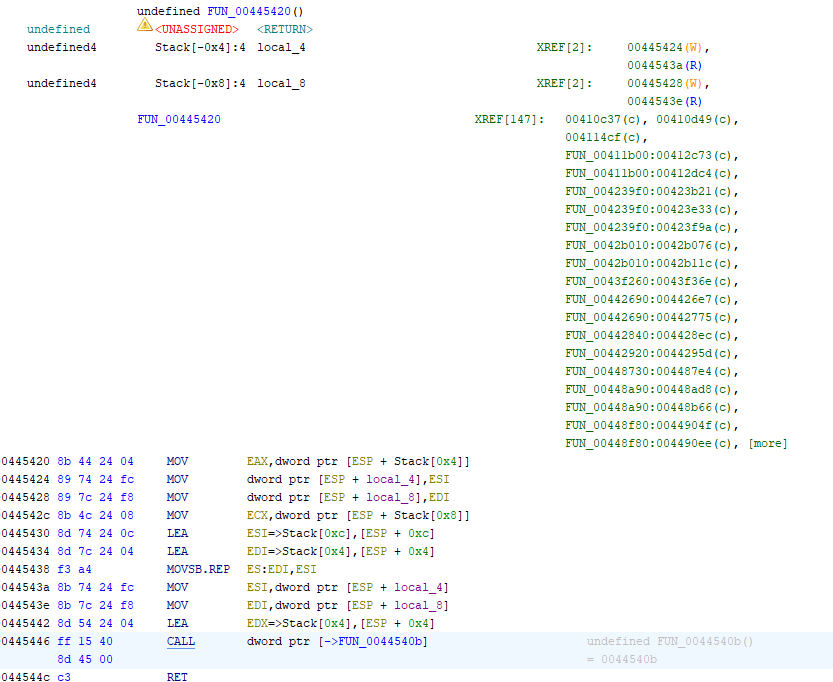The image size is (833, 682).
Task: Select MOV mnemonic at address 0445424
Action: pos(177,480)
